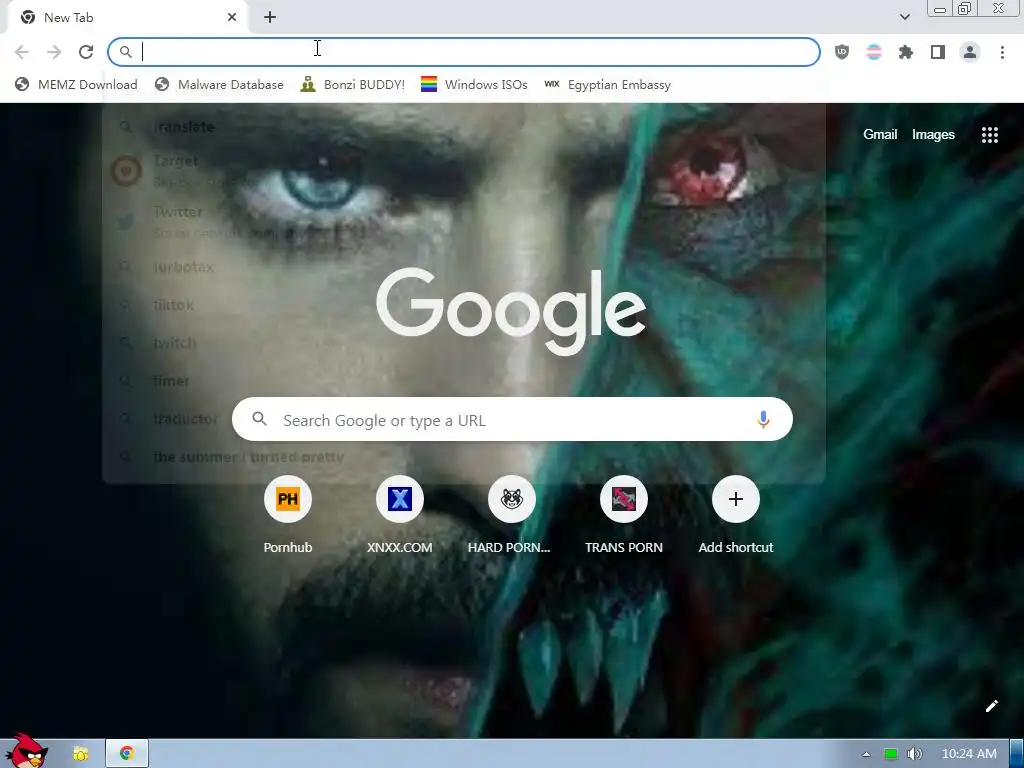The image size is (1024, 768).
Task: Click the back navigation arrow
Action: click(x=22, y=52)
